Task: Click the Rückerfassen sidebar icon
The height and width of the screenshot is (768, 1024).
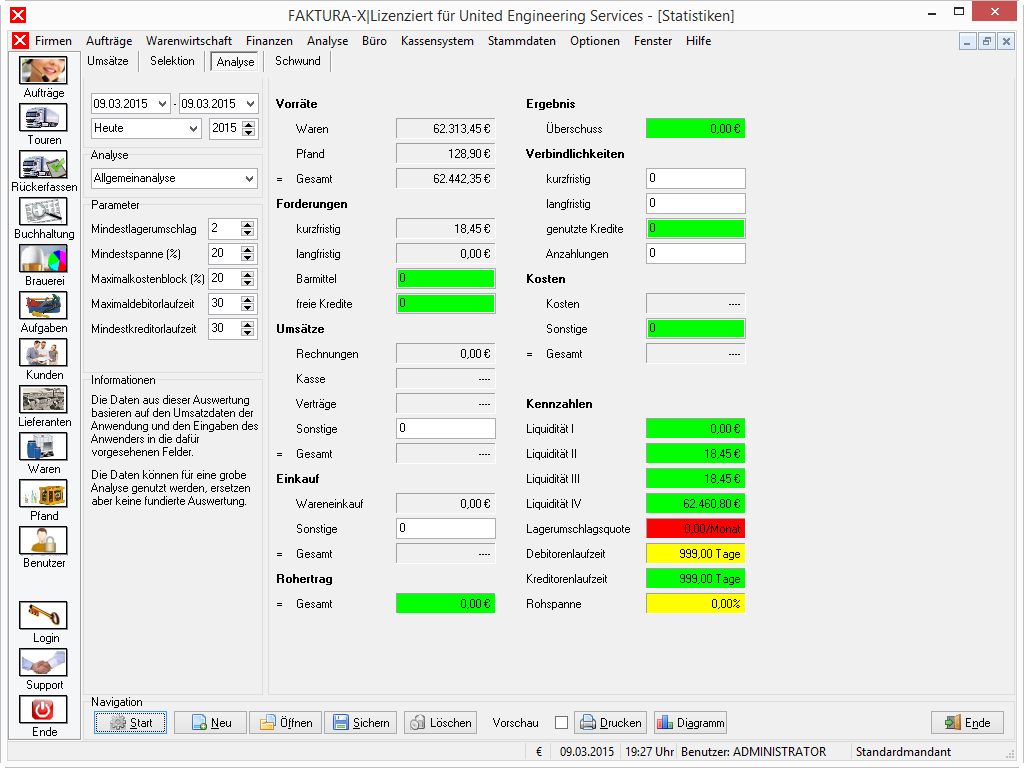Action: pyautogui.click(x=43, y=165)
